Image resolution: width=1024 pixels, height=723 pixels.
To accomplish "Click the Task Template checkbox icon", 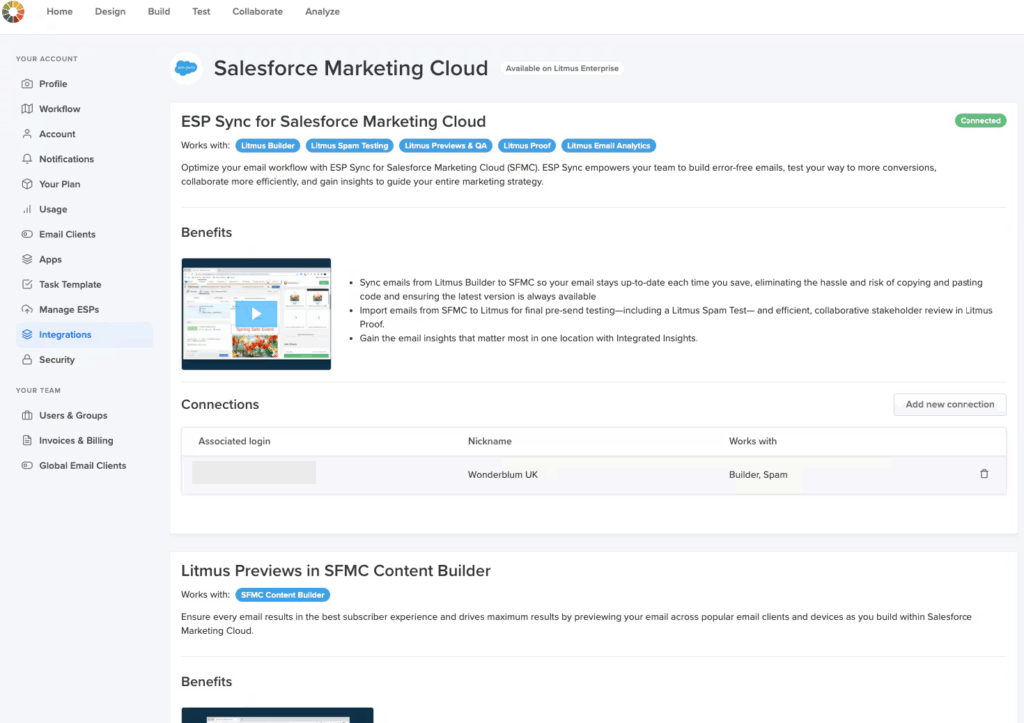I will pos(27,284).
